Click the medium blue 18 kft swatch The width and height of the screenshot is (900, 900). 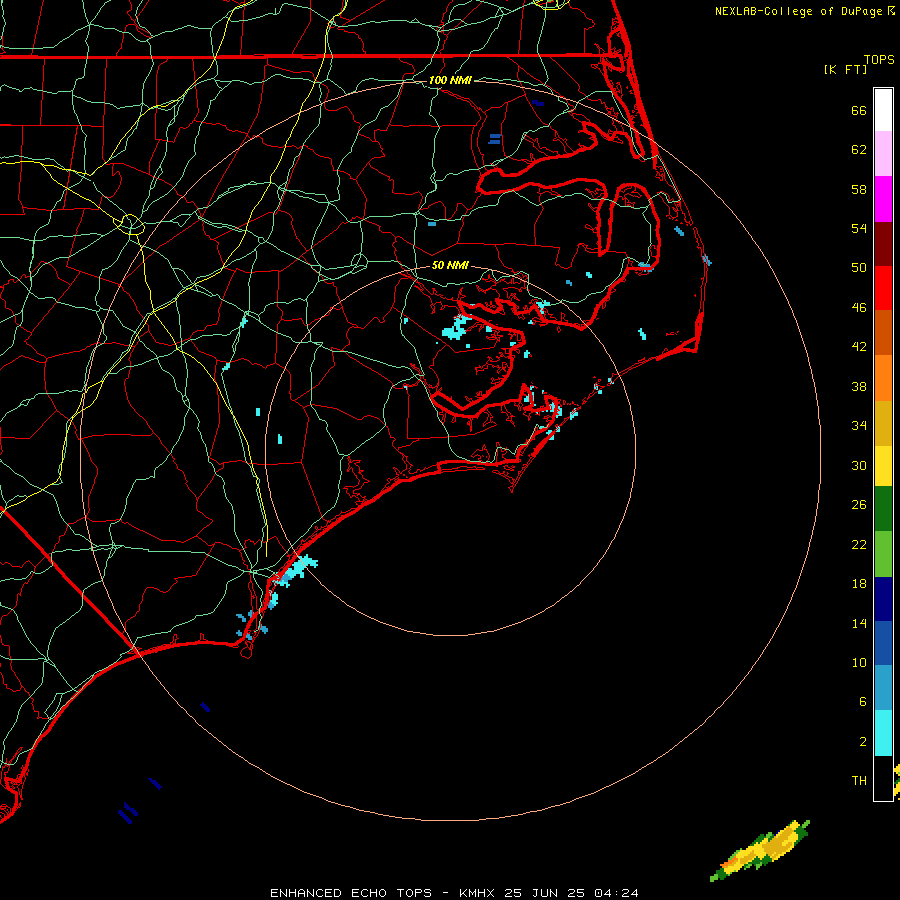coord(883,643)
